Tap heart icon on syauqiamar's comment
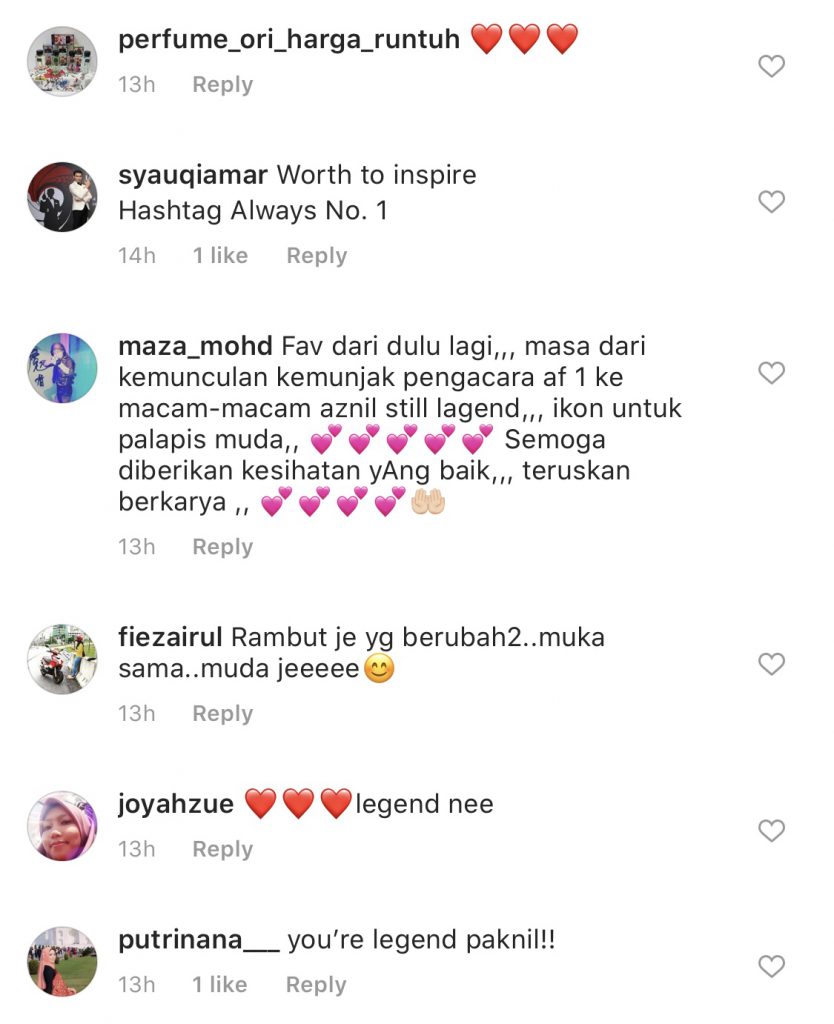The image size is (834, 1024). click(x=771, y=202)
